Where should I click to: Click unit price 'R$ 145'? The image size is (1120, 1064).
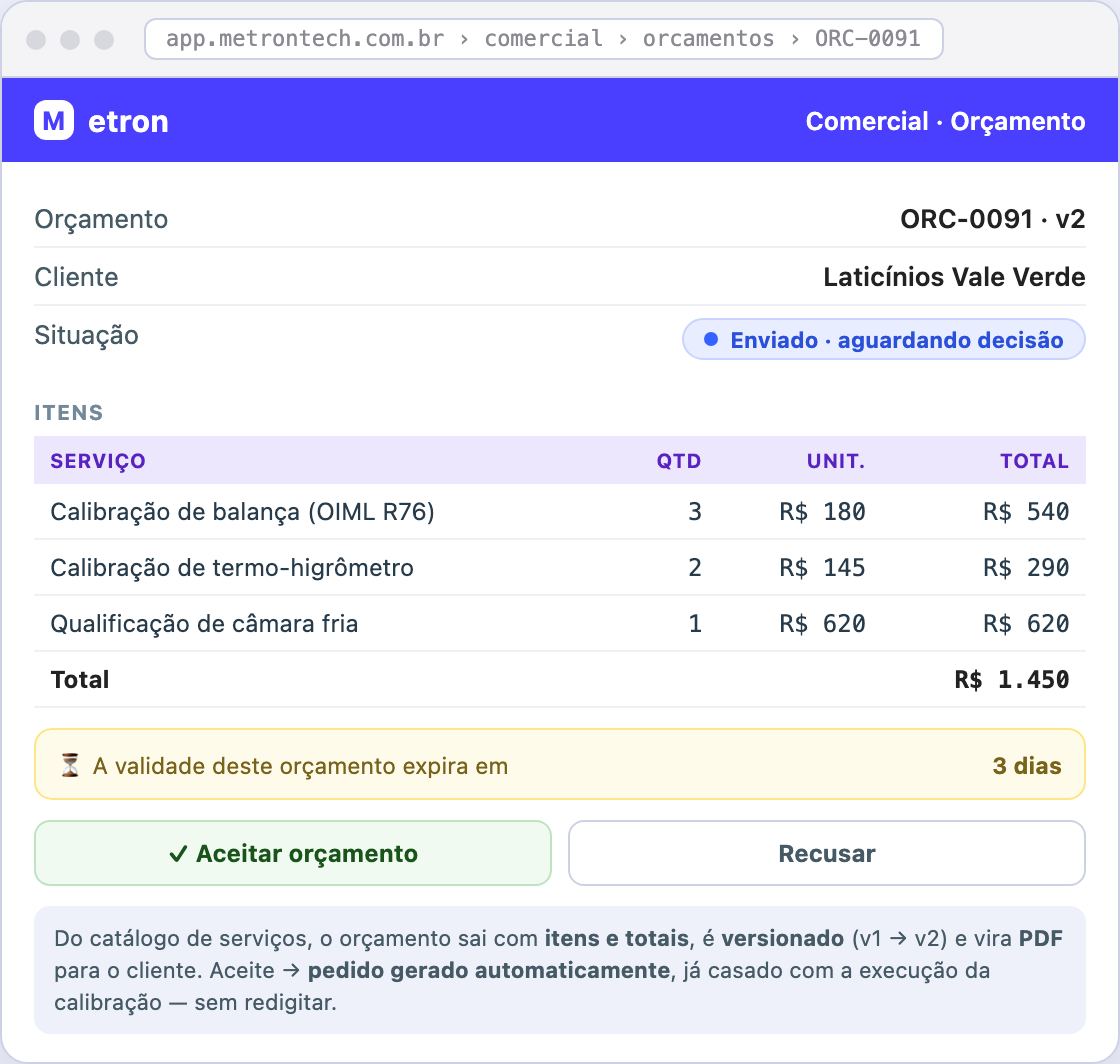(822, 567)
